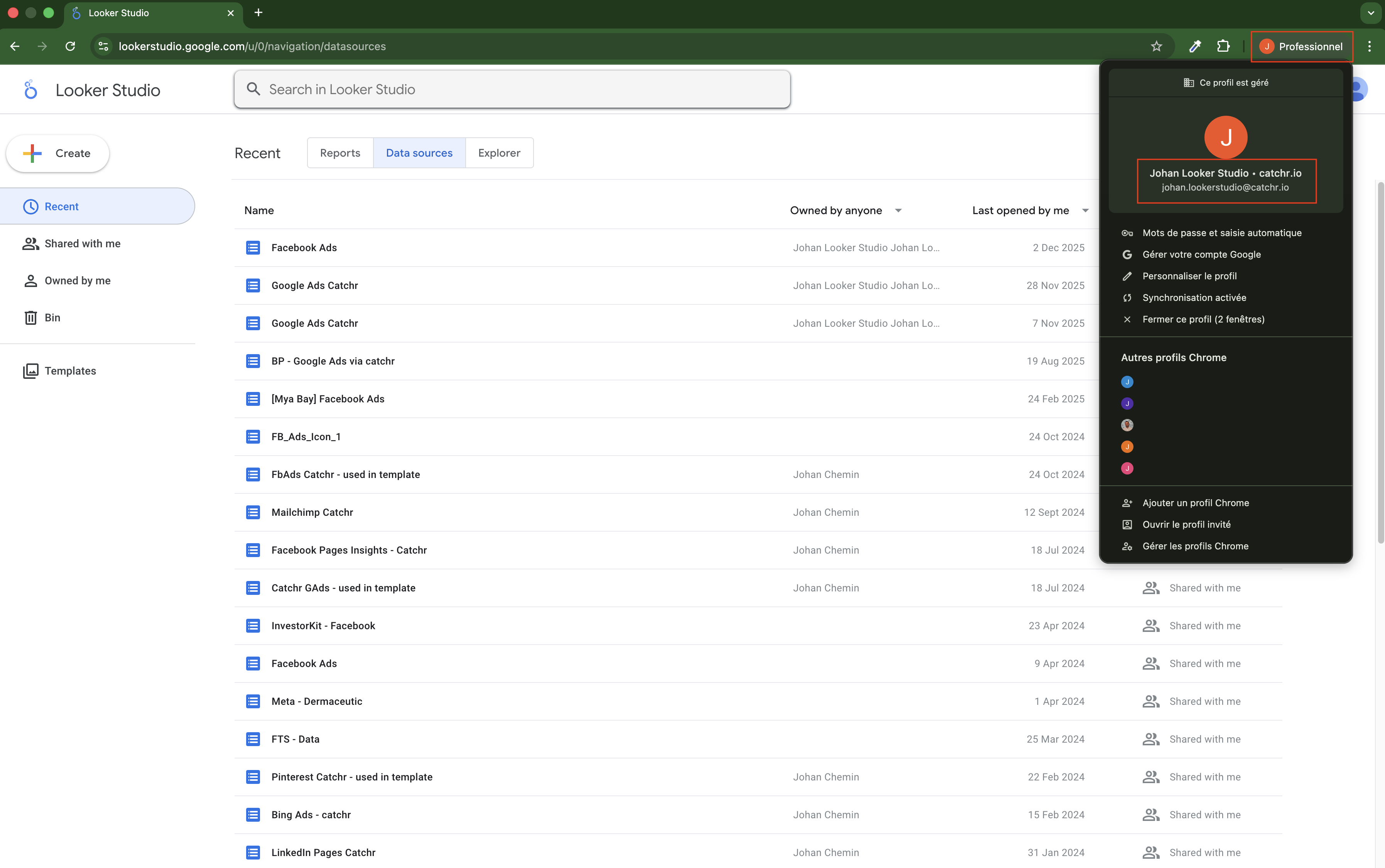The image size is (1385, 868).
Task: Select Gérer votre compte Google
Action: 1201,254
